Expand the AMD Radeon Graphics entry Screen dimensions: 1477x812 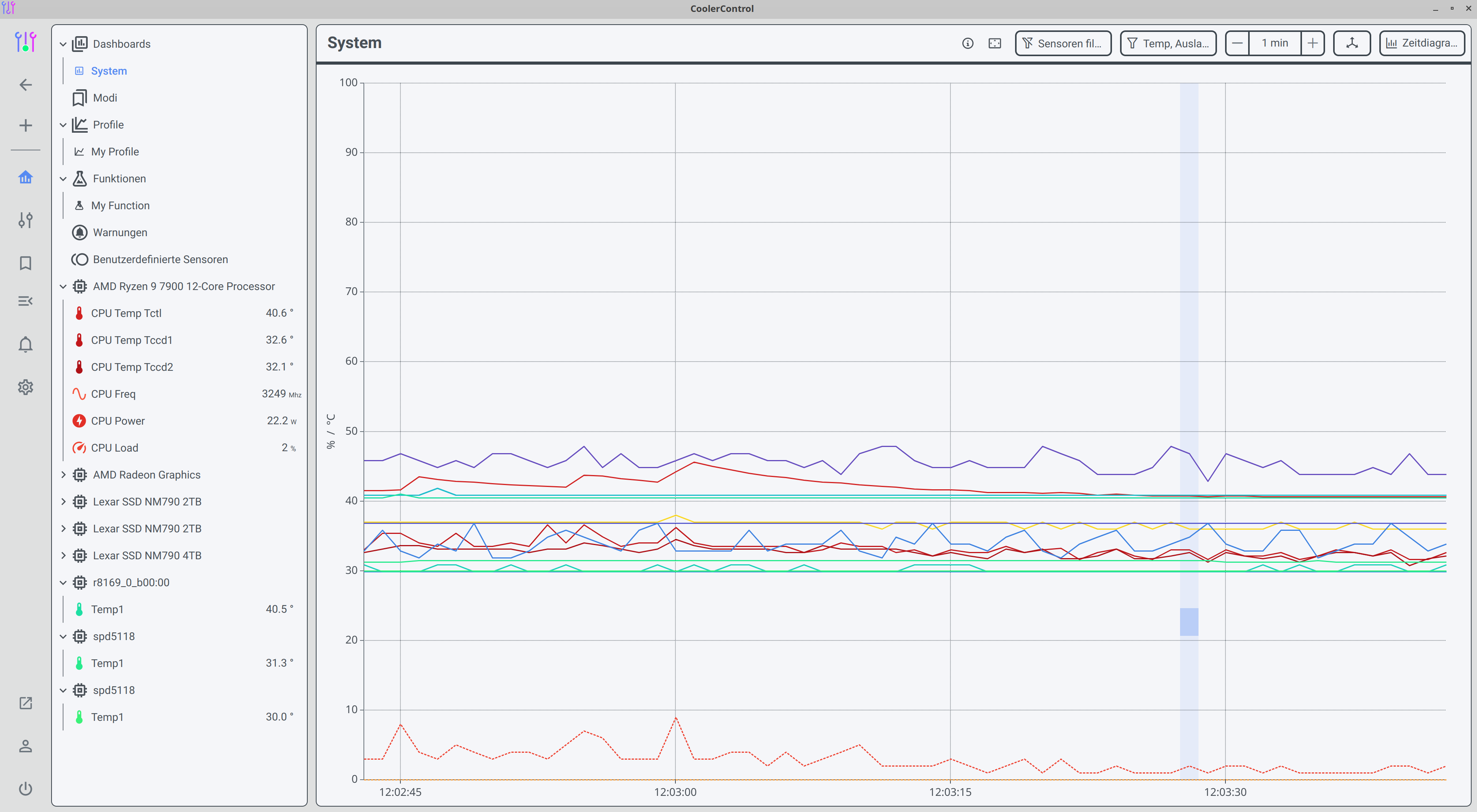coord(63,475)
